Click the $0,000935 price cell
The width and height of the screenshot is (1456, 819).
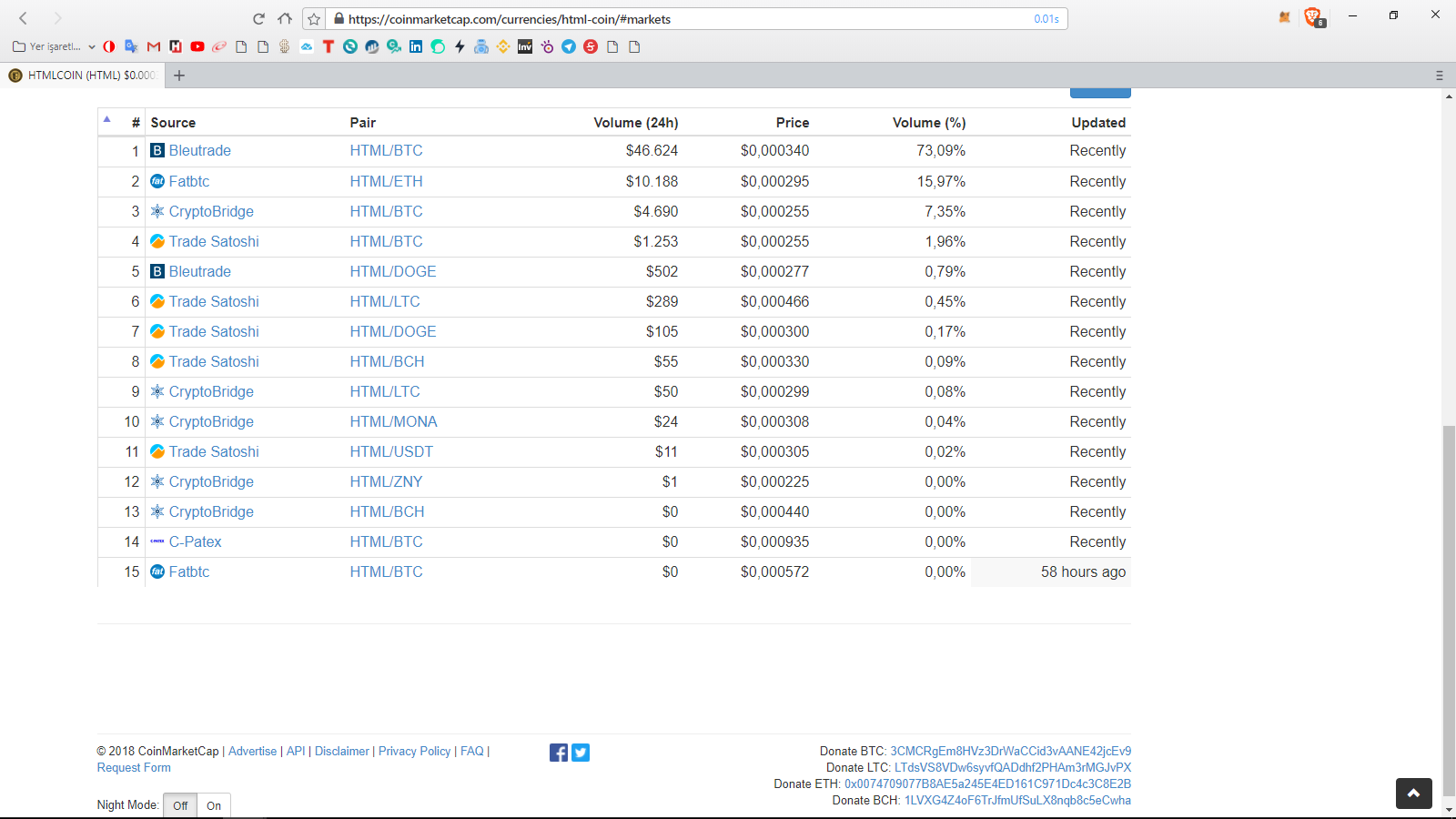(x=774, y=542)
